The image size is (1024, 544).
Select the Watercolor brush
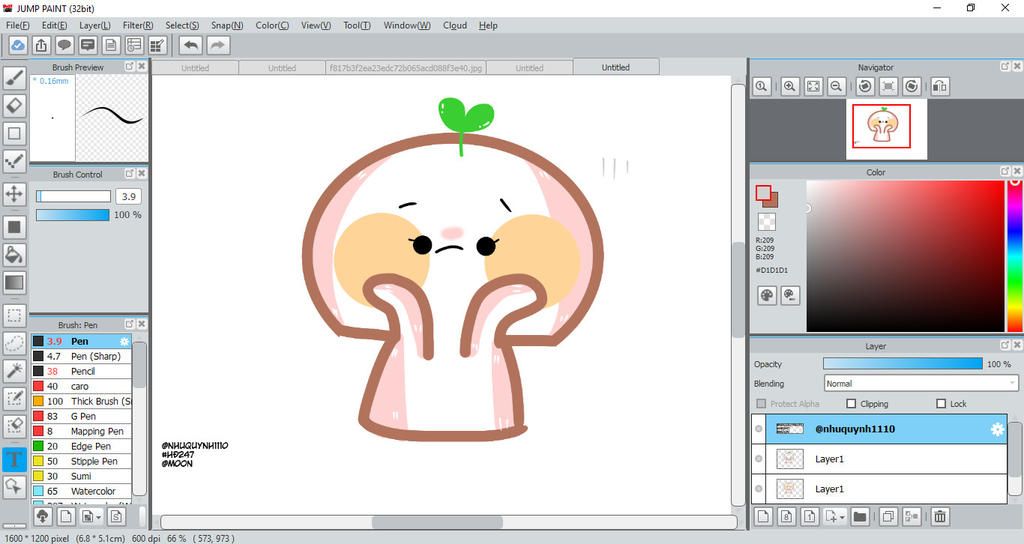[82, 491]
